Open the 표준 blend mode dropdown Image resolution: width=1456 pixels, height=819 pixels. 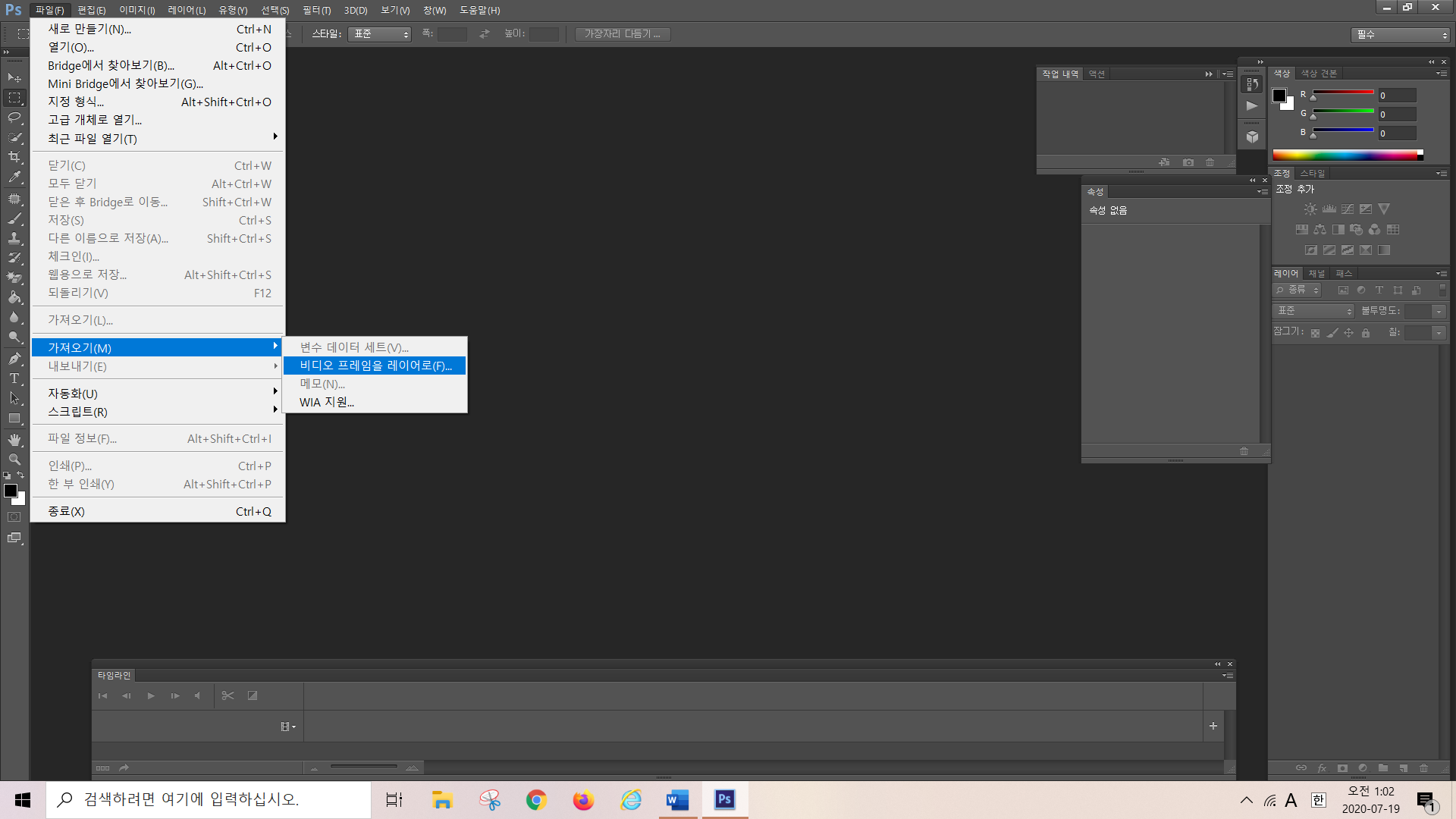(1314, 311)
